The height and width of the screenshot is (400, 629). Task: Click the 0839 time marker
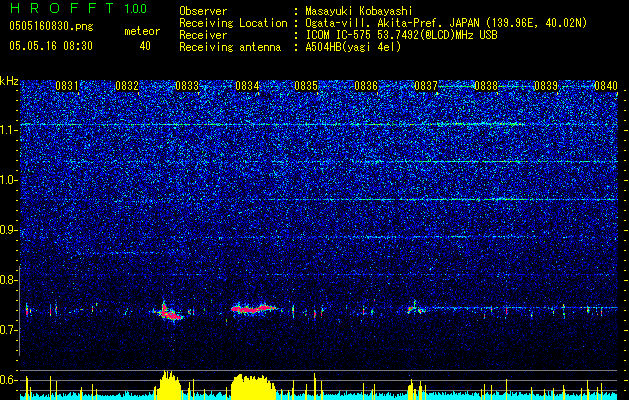546,86
